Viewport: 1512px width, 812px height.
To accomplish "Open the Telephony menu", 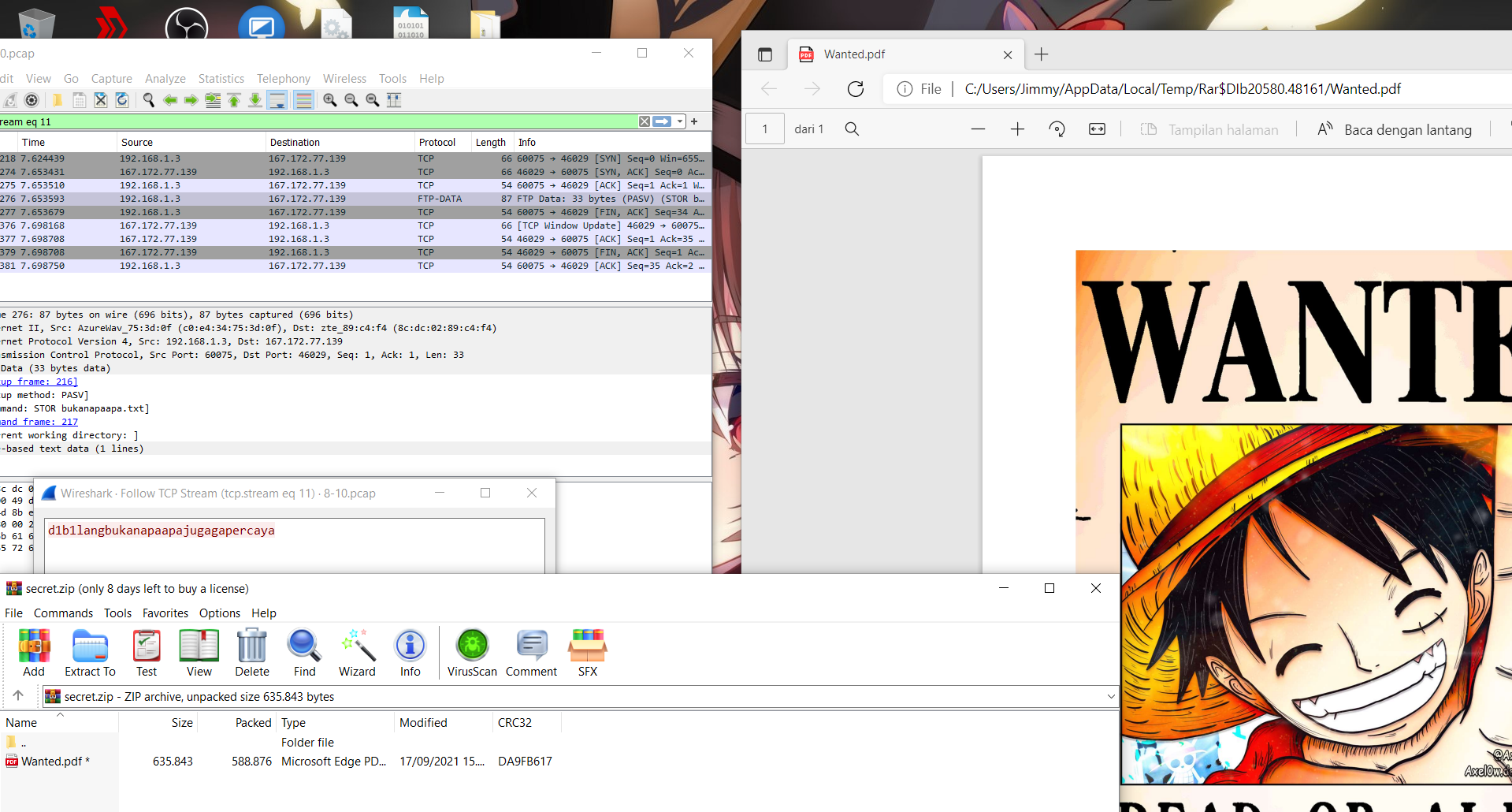I will pos(284,79).
